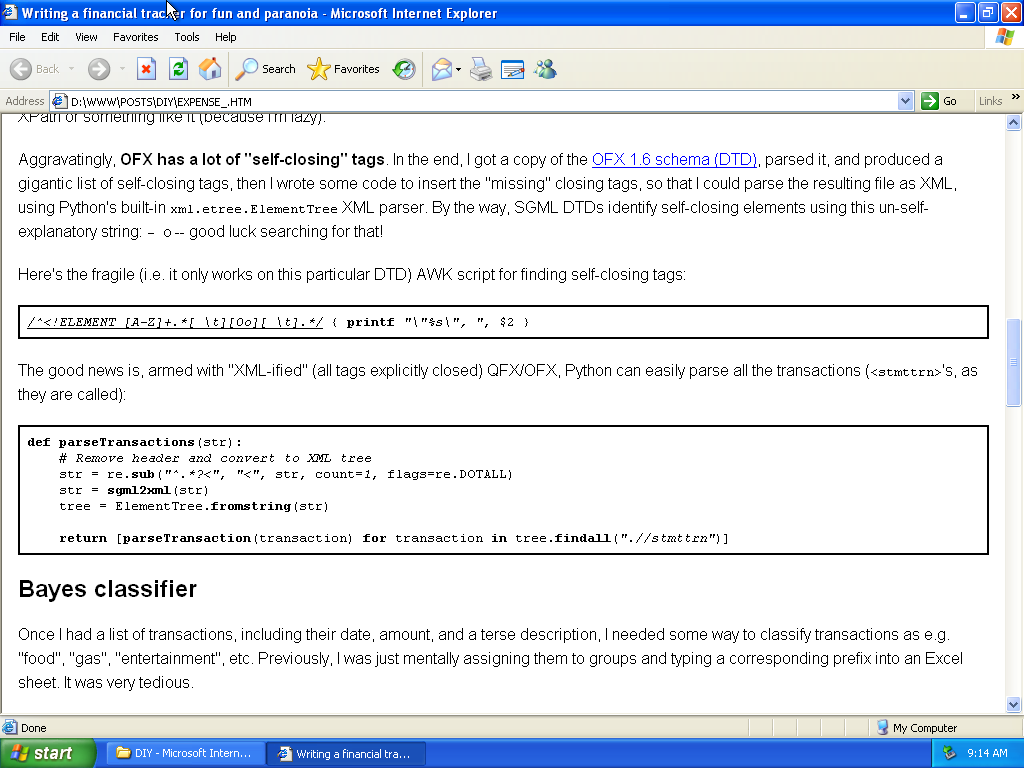Expand the Links toolbar chevron
The width and height of the screenshot is (1024, 768).
(x=1016, y=97)
